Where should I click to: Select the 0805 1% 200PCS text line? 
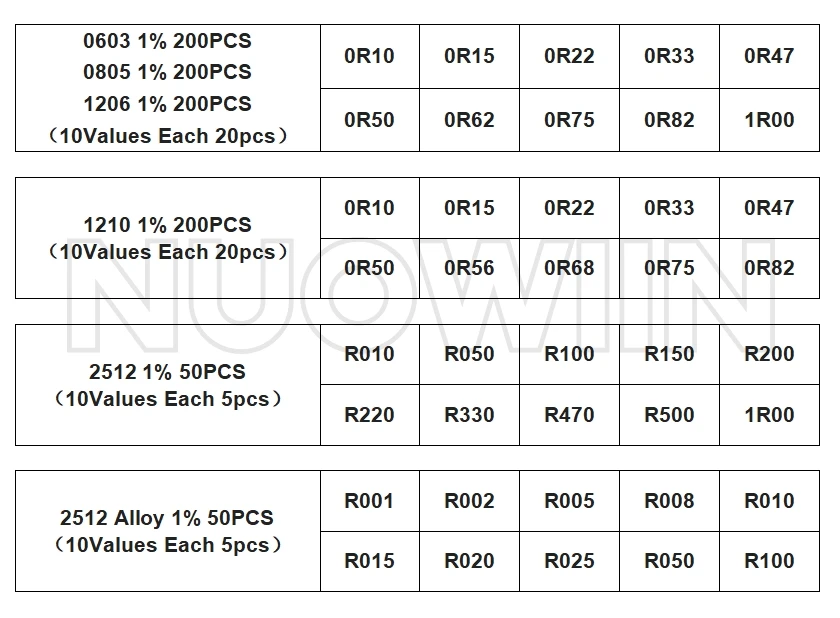point(167,72)
